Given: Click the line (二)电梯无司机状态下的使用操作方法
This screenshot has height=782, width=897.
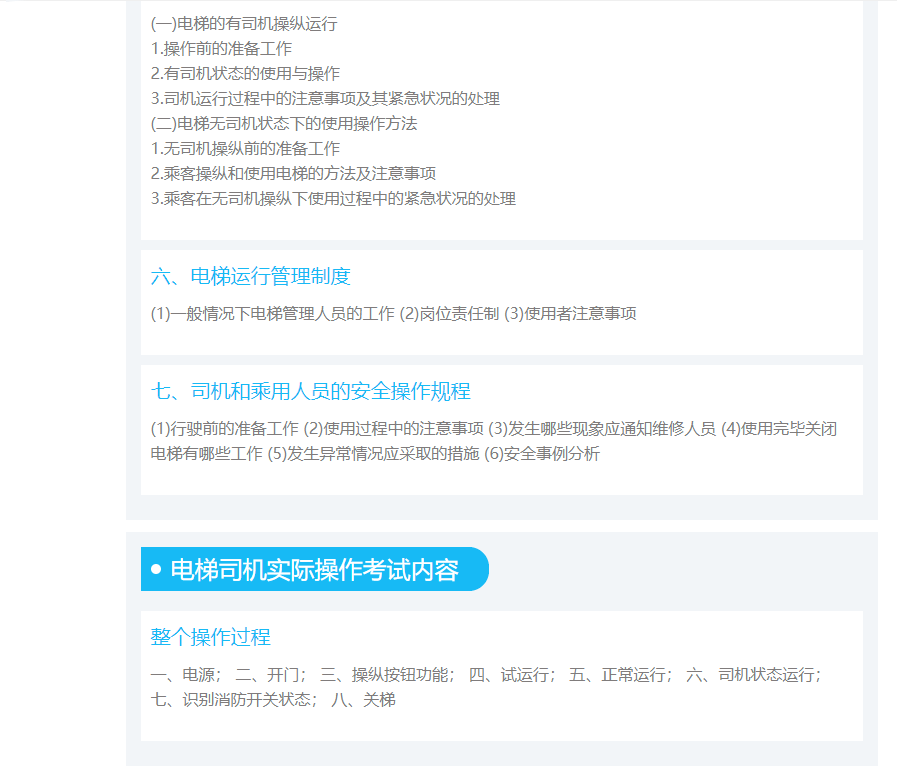Looking at the screenshot, I should 283,124.
